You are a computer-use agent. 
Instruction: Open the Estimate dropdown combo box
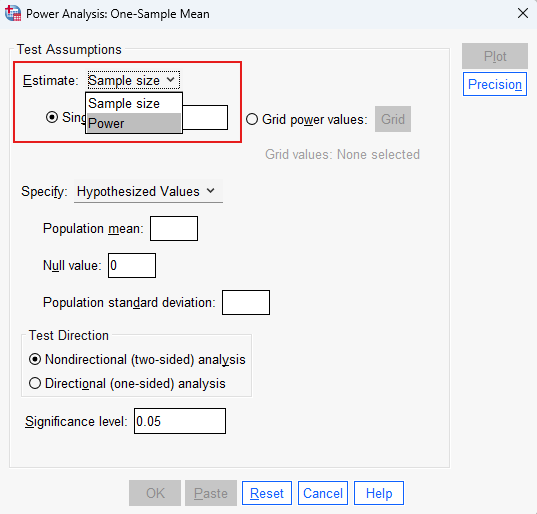point(134,80)
